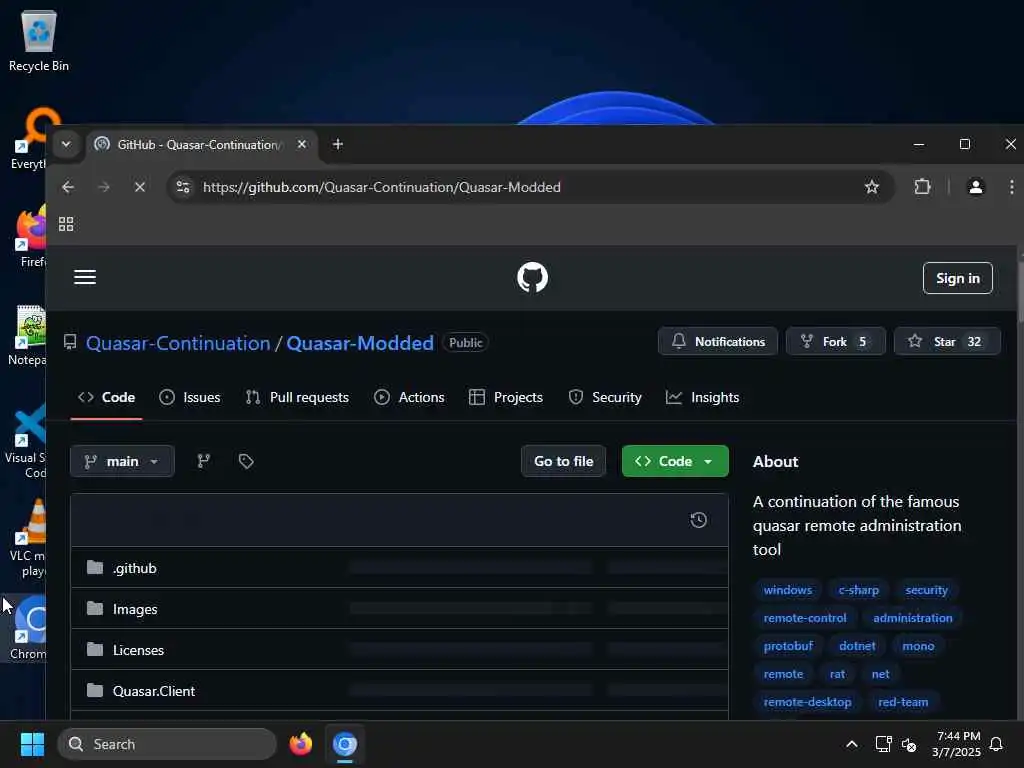Open the tab search dropdown arrow
This screenshot has width=1024, height=768.
click(x=66, y=144)
